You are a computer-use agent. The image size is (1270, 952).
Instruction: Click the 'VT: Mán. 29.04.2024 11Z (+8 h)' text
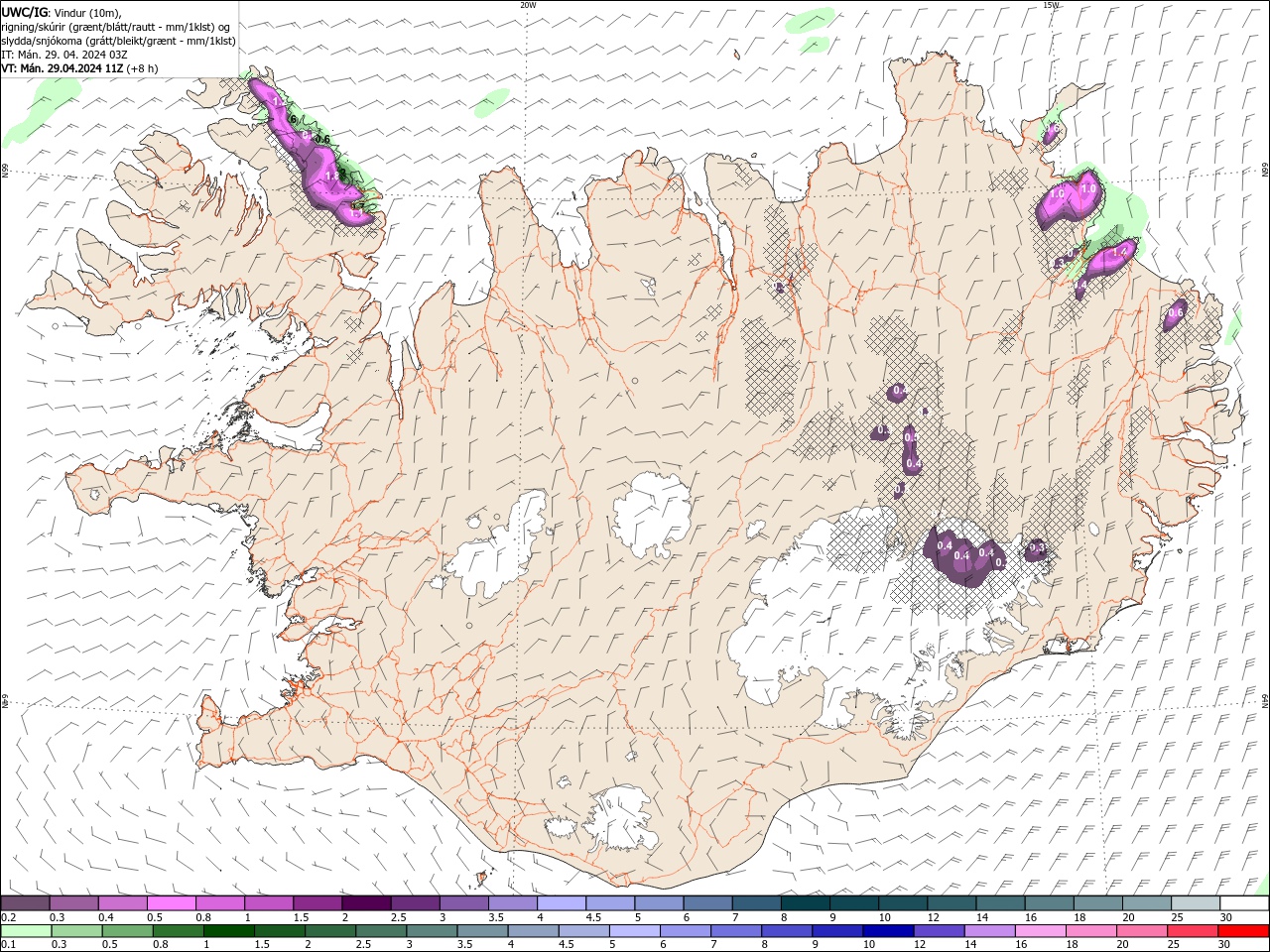80,69
